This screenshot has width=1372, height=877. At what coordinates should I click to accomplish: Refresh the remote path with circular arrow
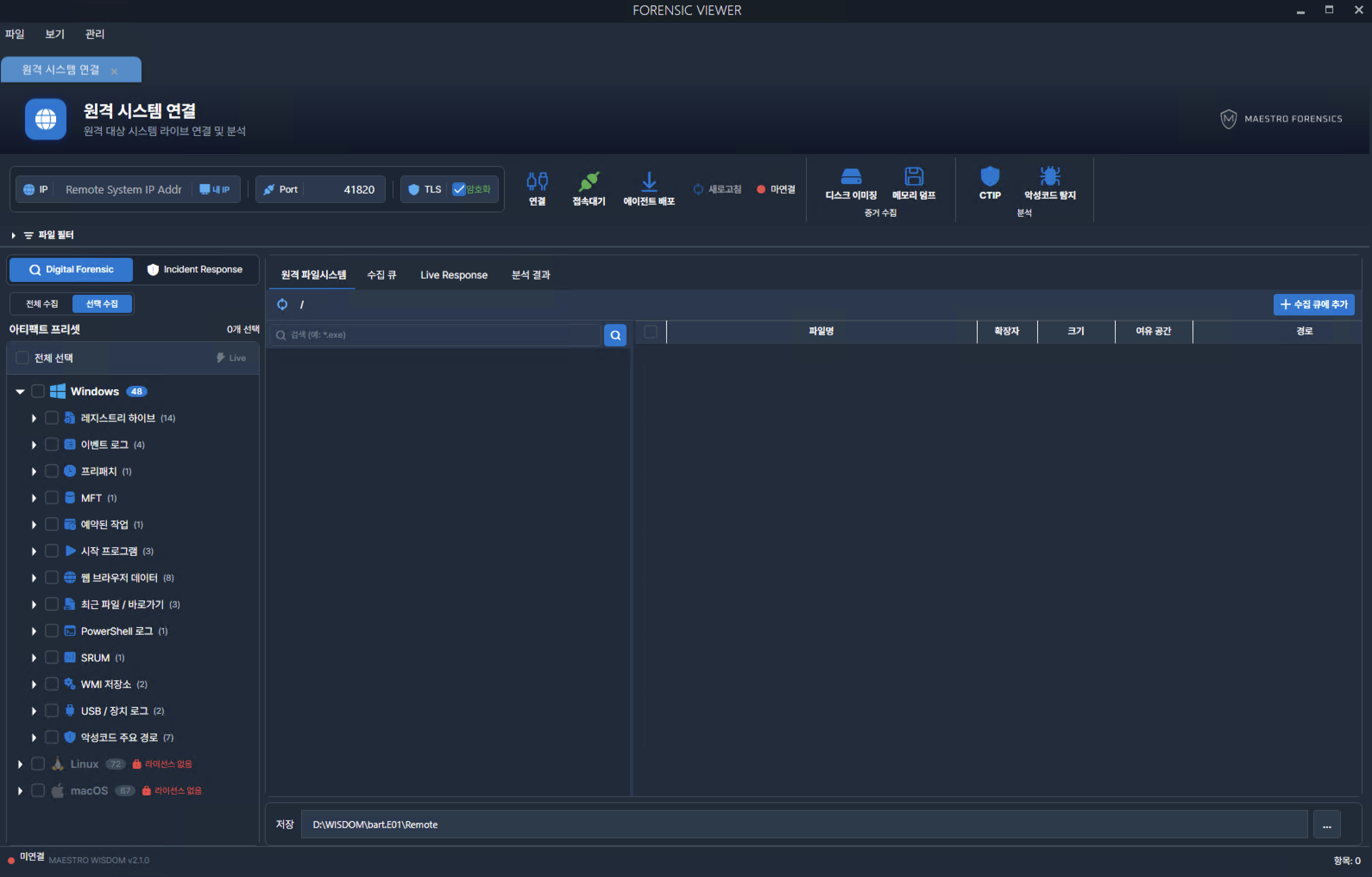[282, 304]
